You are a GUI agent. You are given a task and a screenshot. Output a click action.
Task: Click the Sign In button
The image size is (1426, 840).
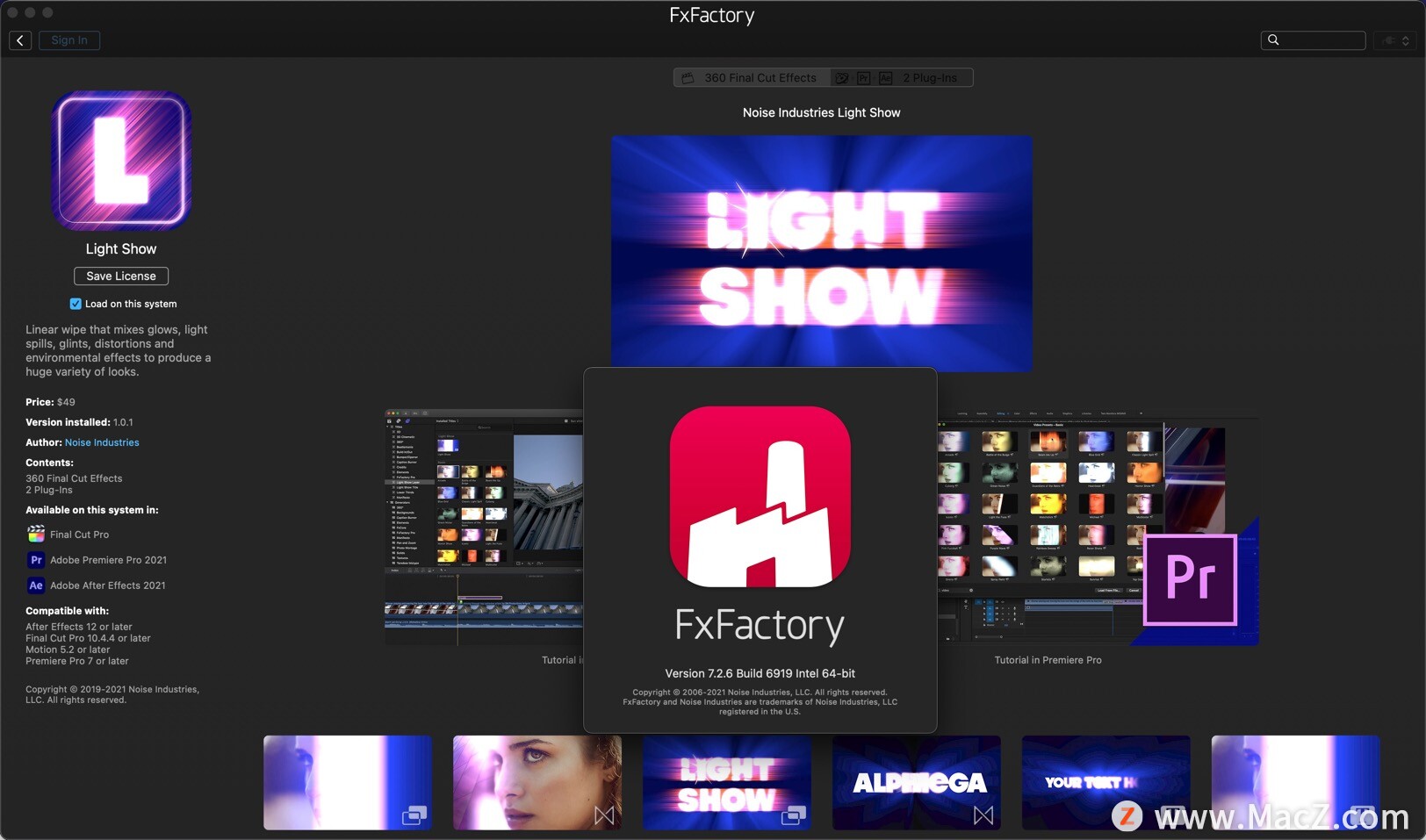tap(69, 40)
